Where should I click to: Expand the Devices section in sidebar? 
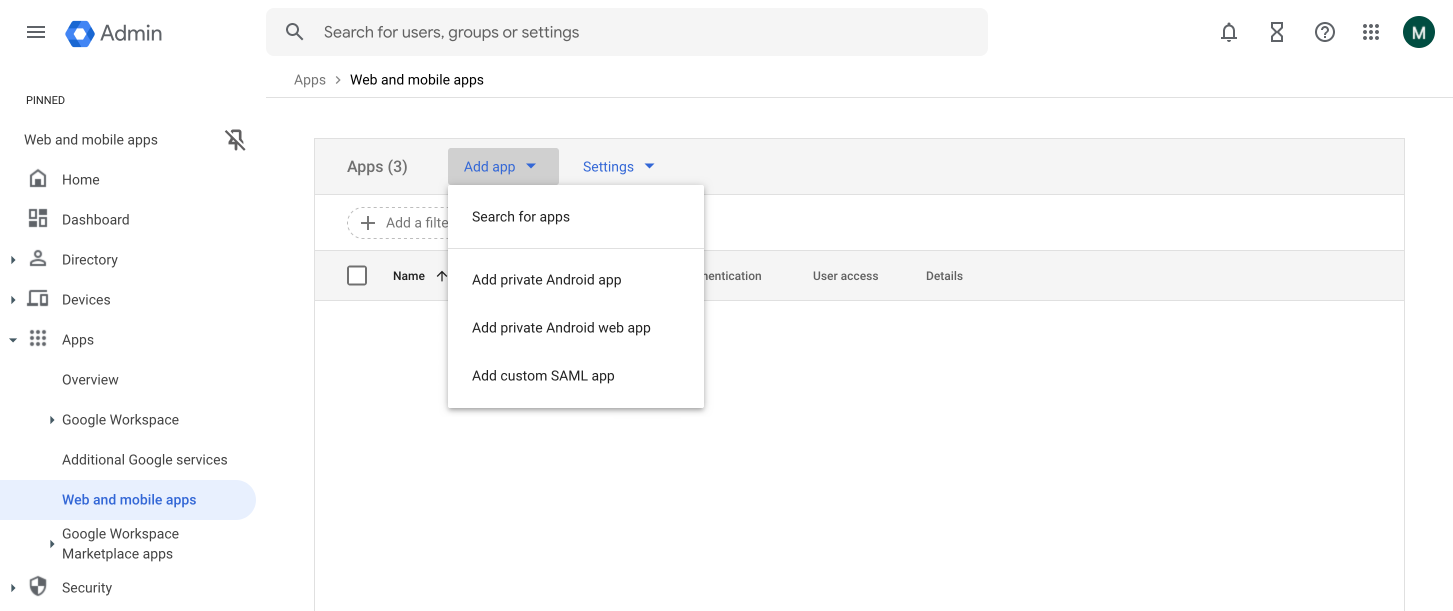point(13,300)
